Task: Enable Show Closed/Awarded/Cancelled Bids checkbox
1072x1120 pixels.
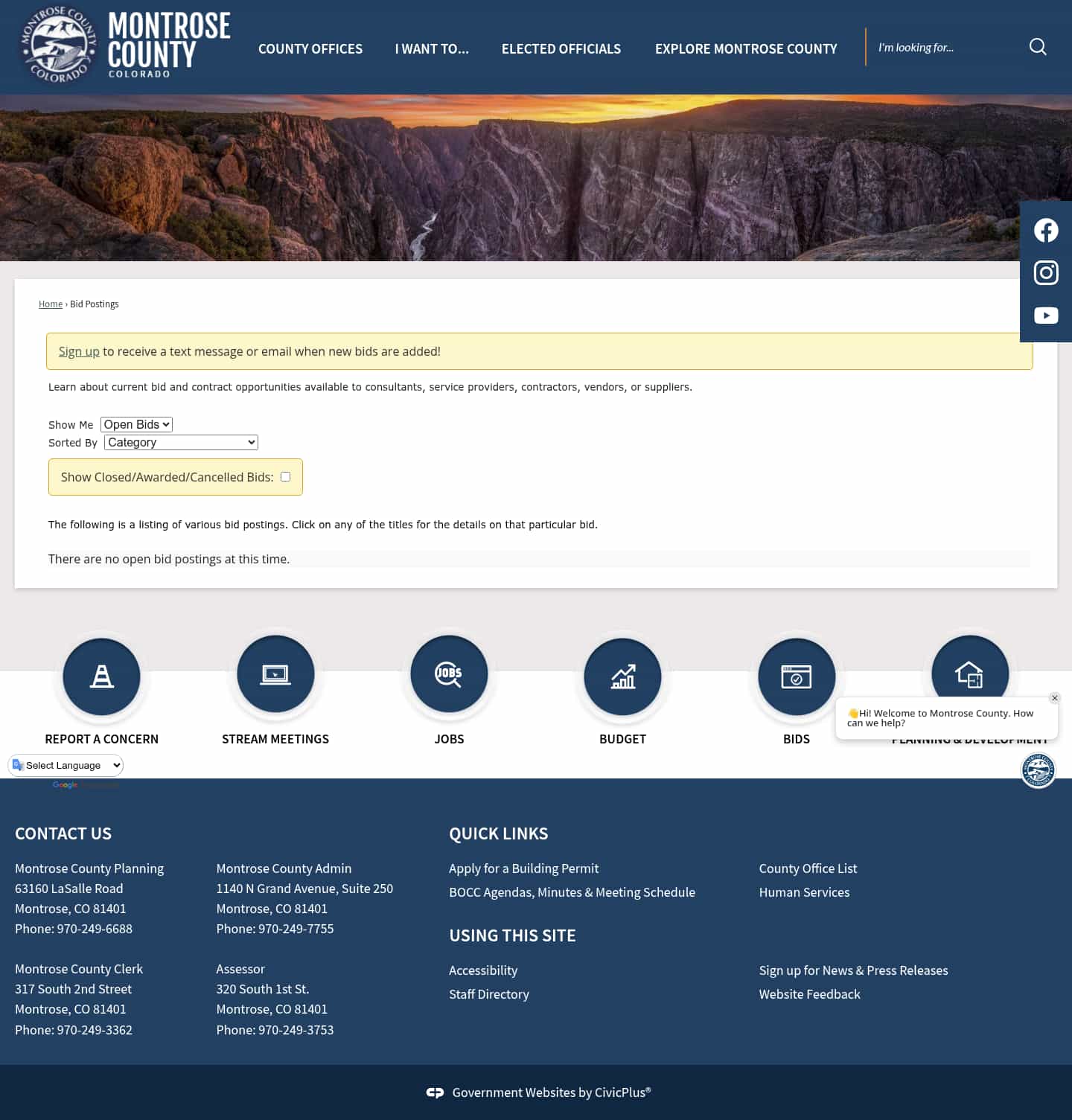Action: click(285, 476)
